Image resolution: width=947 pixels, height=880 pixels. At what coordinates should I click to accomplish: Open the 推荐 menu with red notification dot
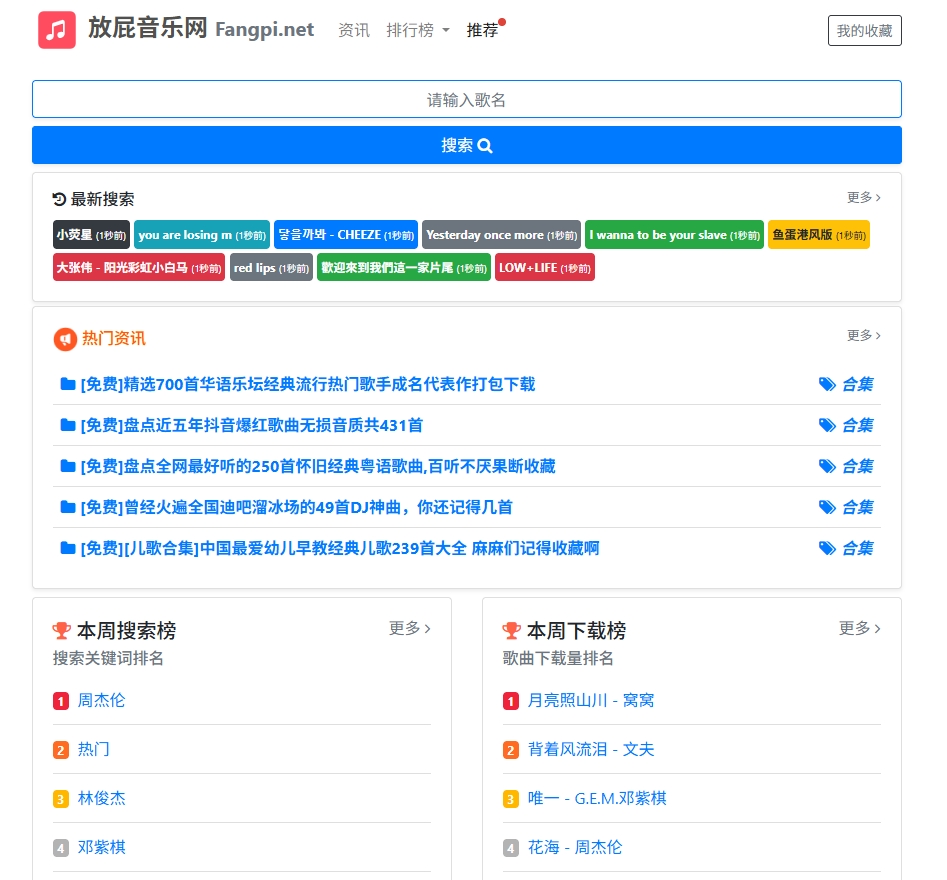click(x=483, y=31)
